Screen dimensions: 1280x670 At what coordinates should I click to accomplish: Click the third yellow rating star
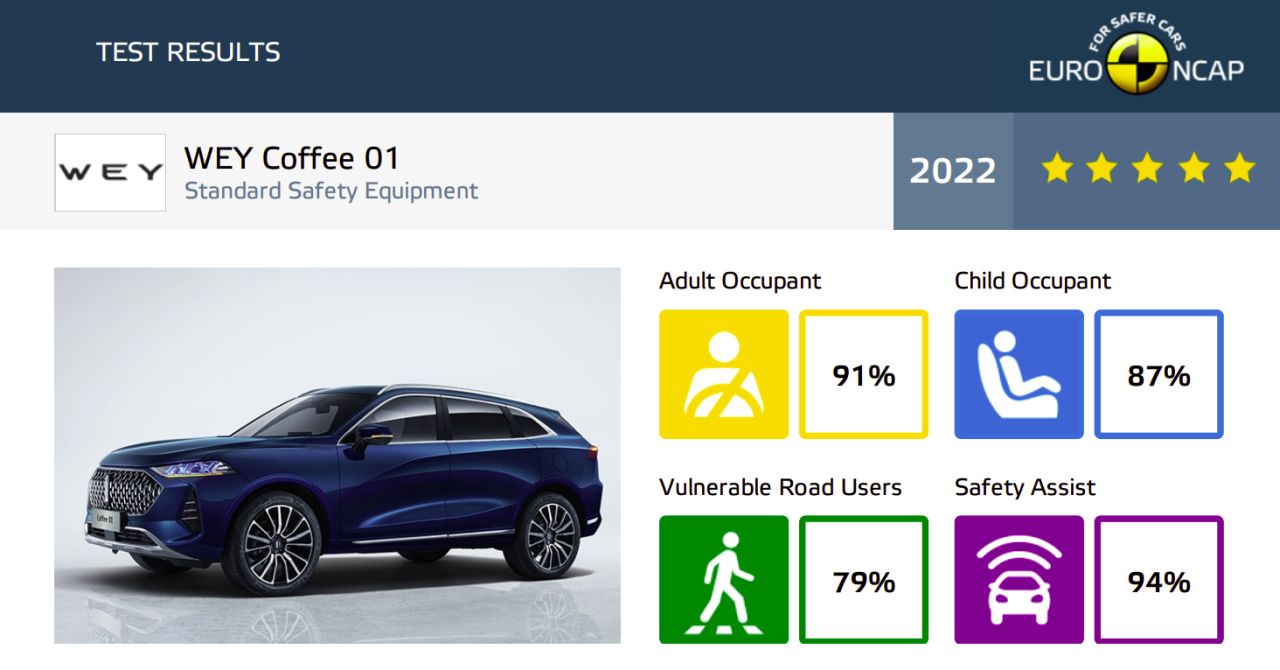[x=1148, y=168]
